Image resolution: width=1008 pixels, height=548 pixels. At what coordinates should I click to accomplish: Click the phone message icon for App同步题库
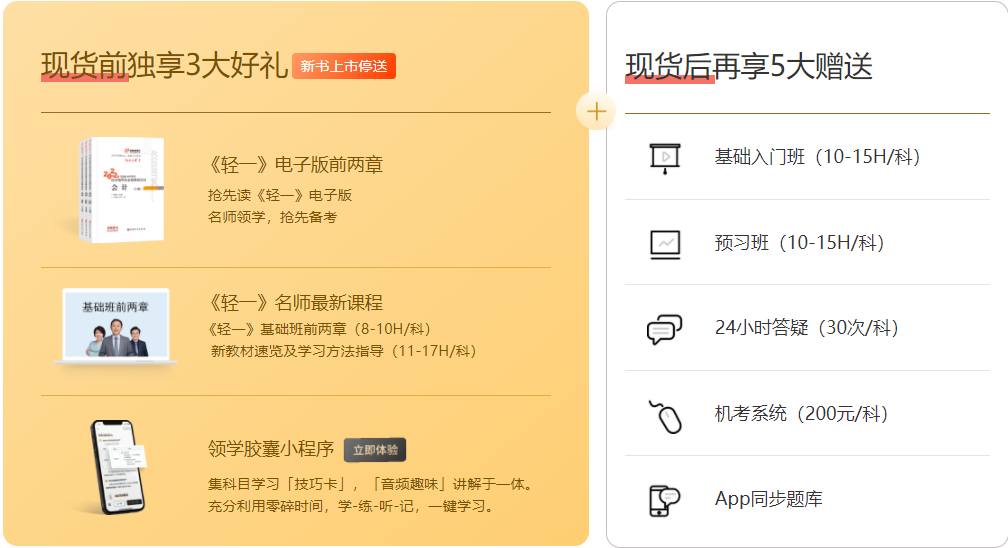tap(665, 500)
